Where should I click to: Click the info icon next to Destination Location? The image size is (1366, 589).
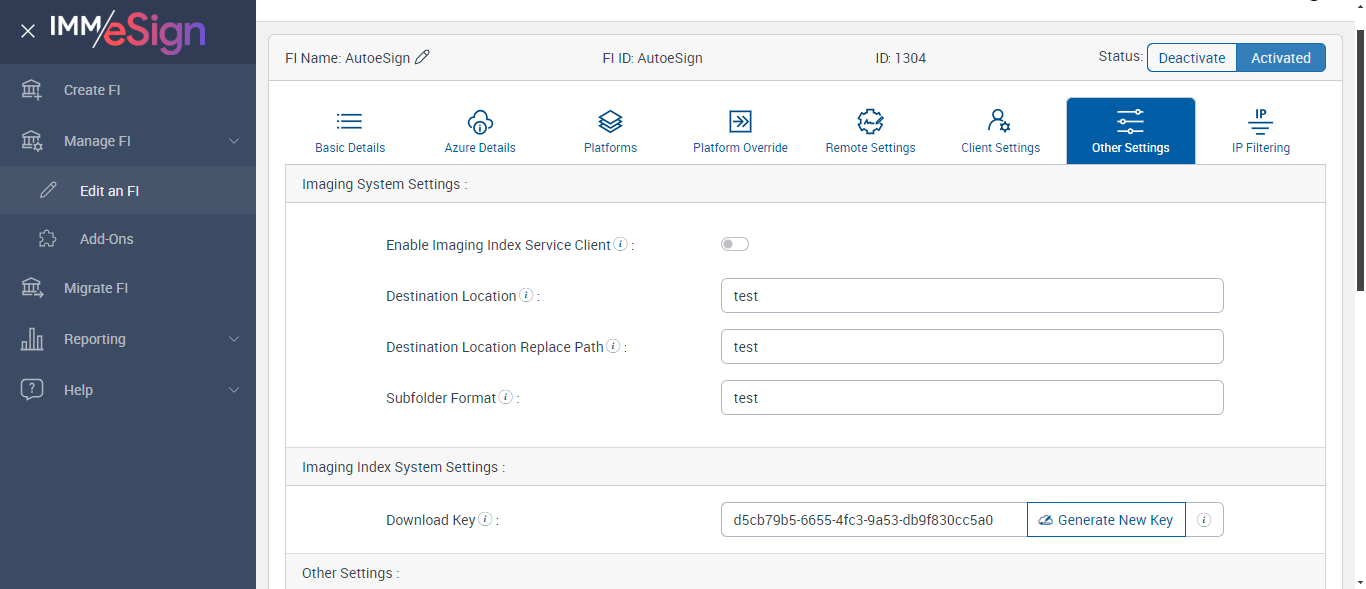point(526,296)
